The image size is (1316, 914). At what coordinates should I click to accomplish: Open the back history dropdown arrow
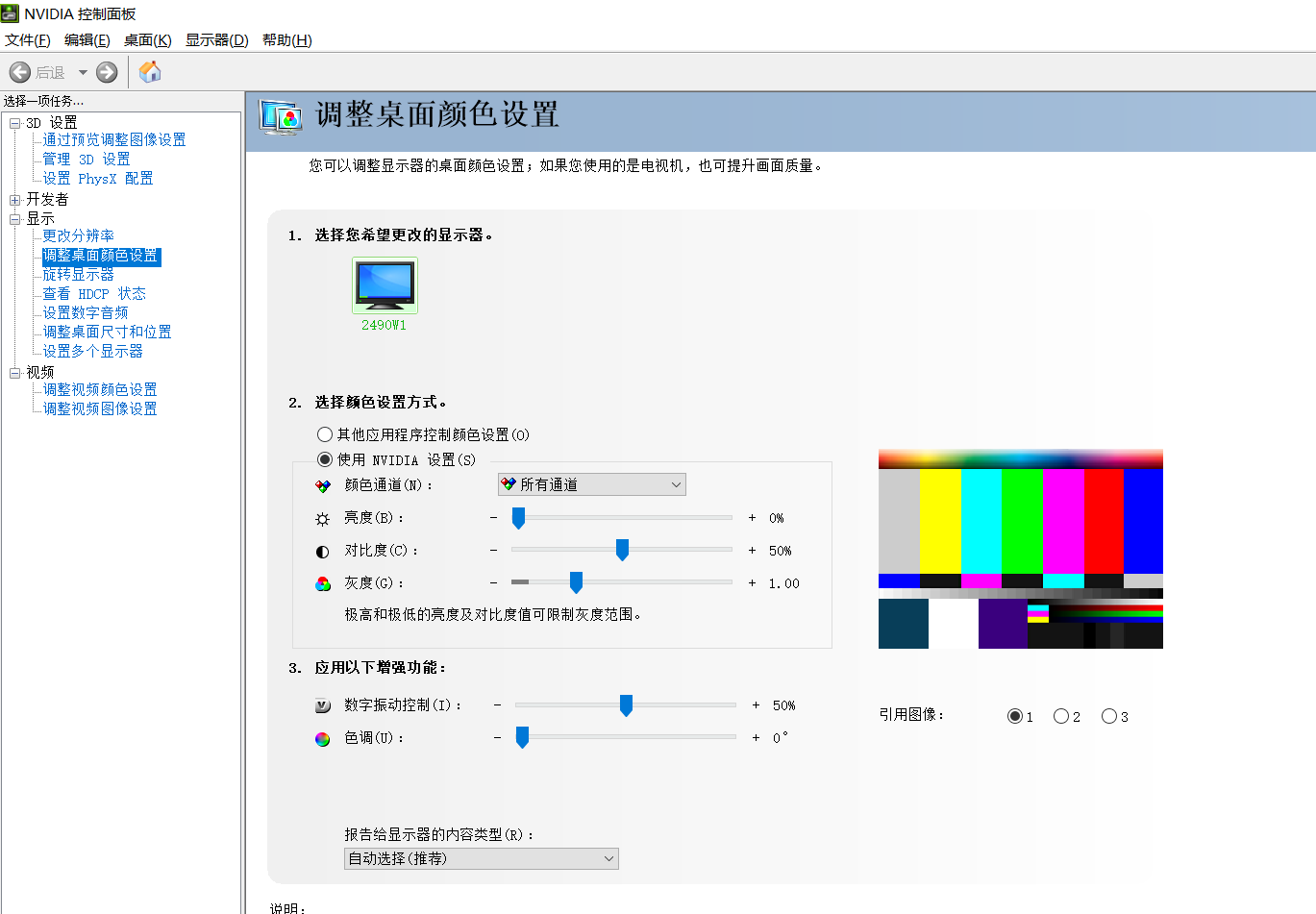pos(83,72)
